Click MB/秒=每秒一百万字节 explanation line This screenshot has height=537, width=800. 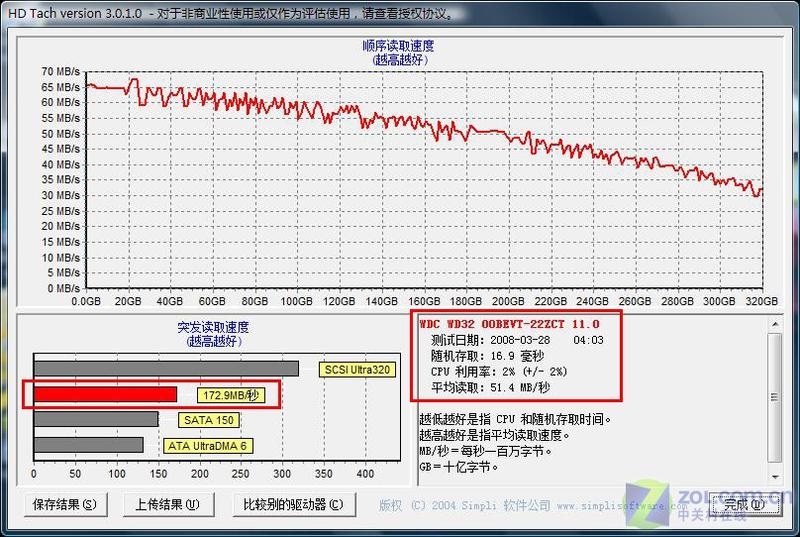pos(486,451)
